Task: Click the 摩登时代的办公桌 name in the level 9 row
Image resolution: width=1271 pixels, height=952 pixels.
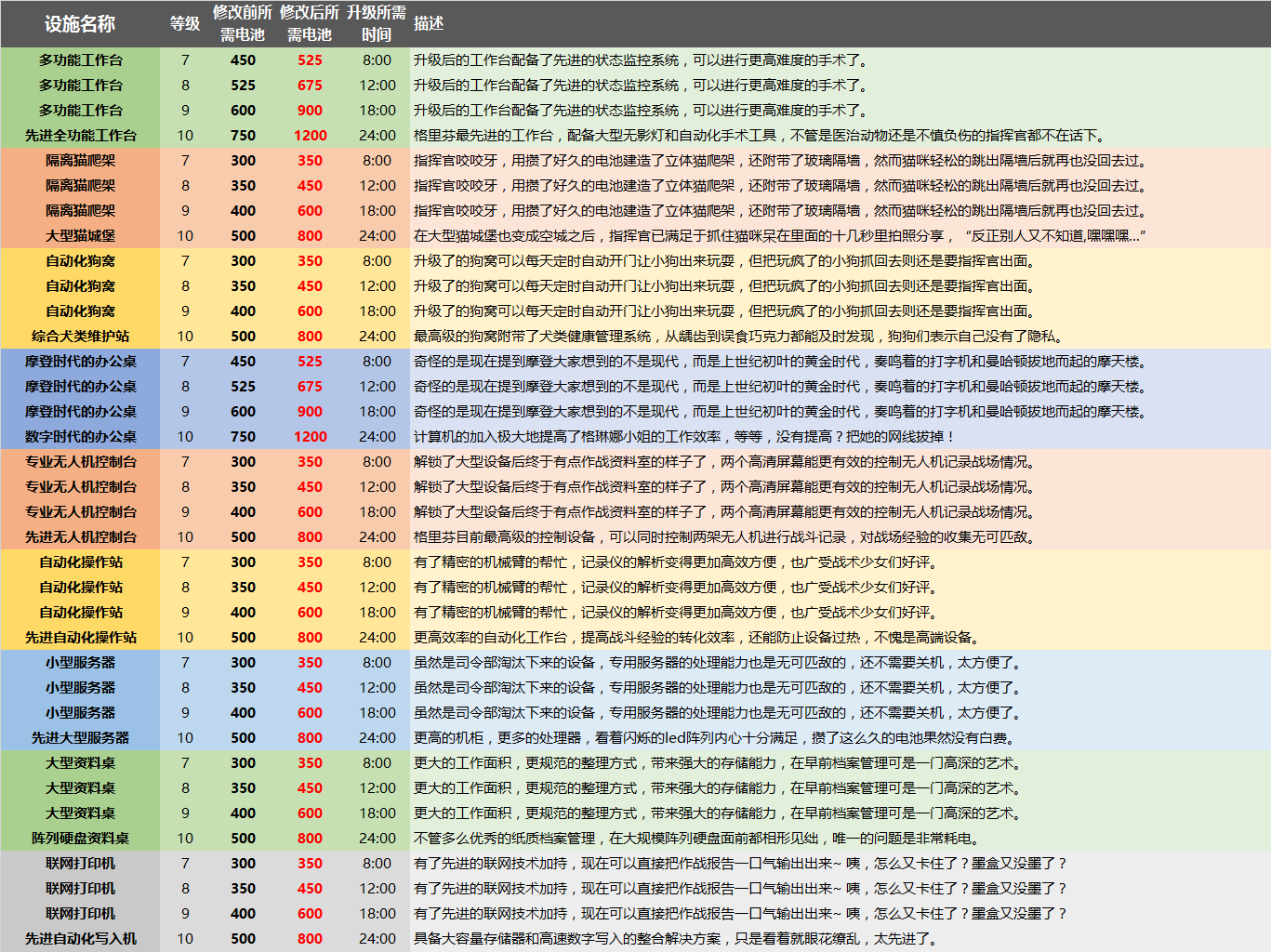Action: tap(81, 412)
